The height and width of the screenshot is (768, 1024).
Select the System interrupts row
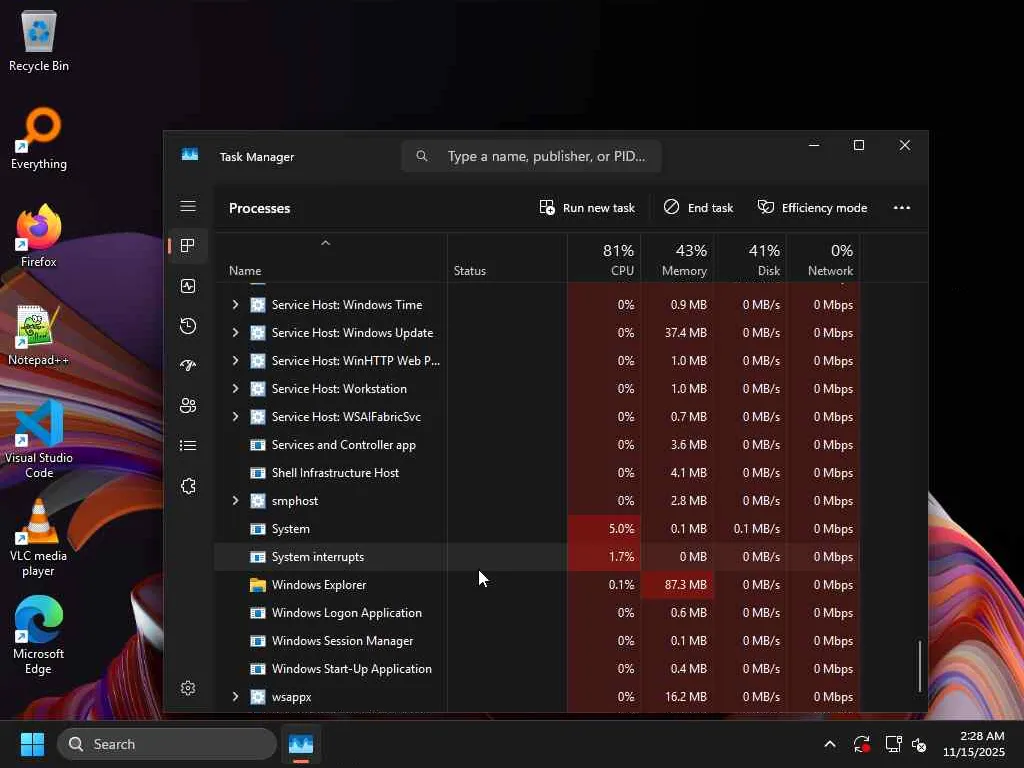(537, 557)
